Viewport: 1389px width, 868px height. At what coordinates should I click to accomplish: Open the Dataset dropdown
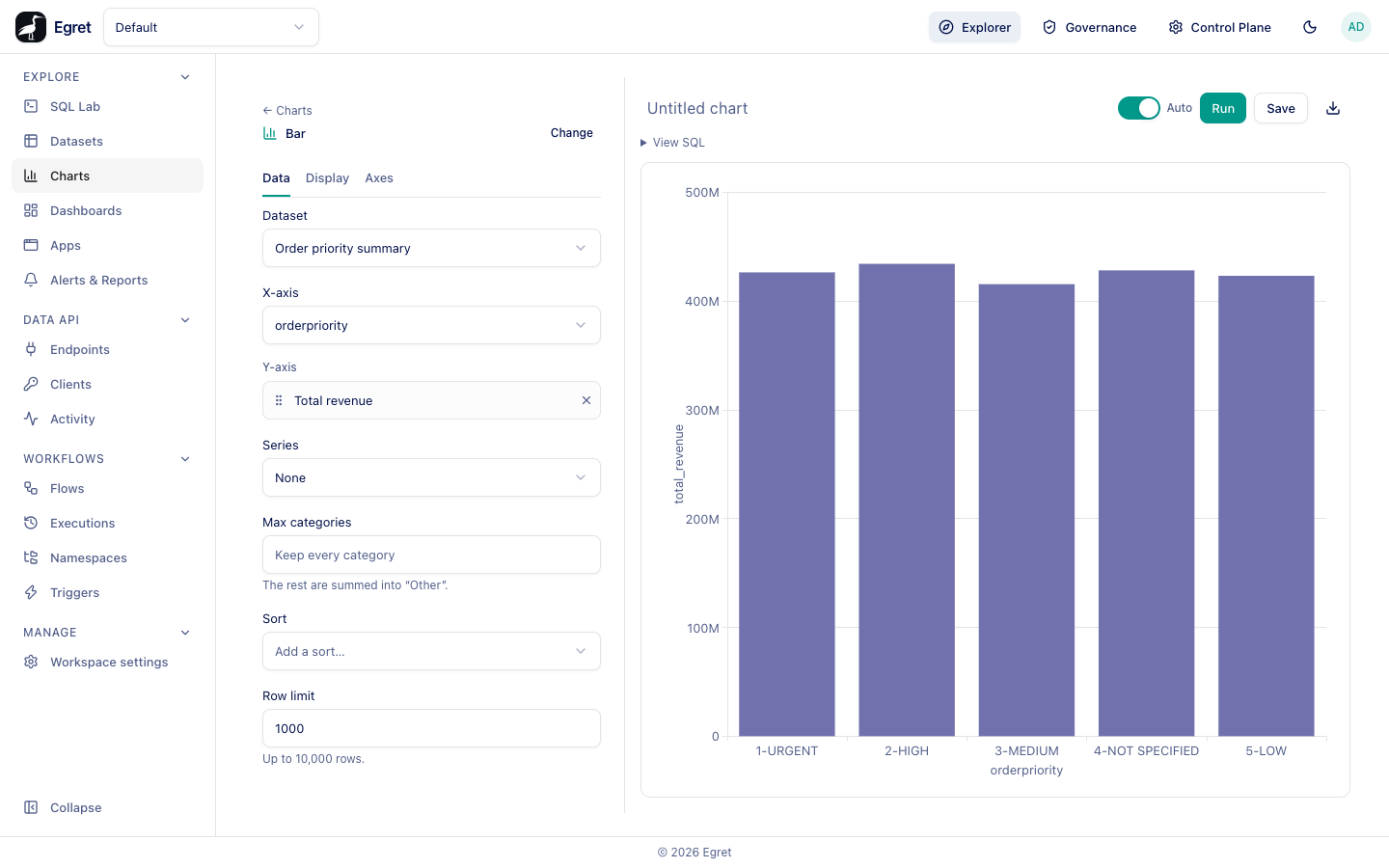point(431,248)
